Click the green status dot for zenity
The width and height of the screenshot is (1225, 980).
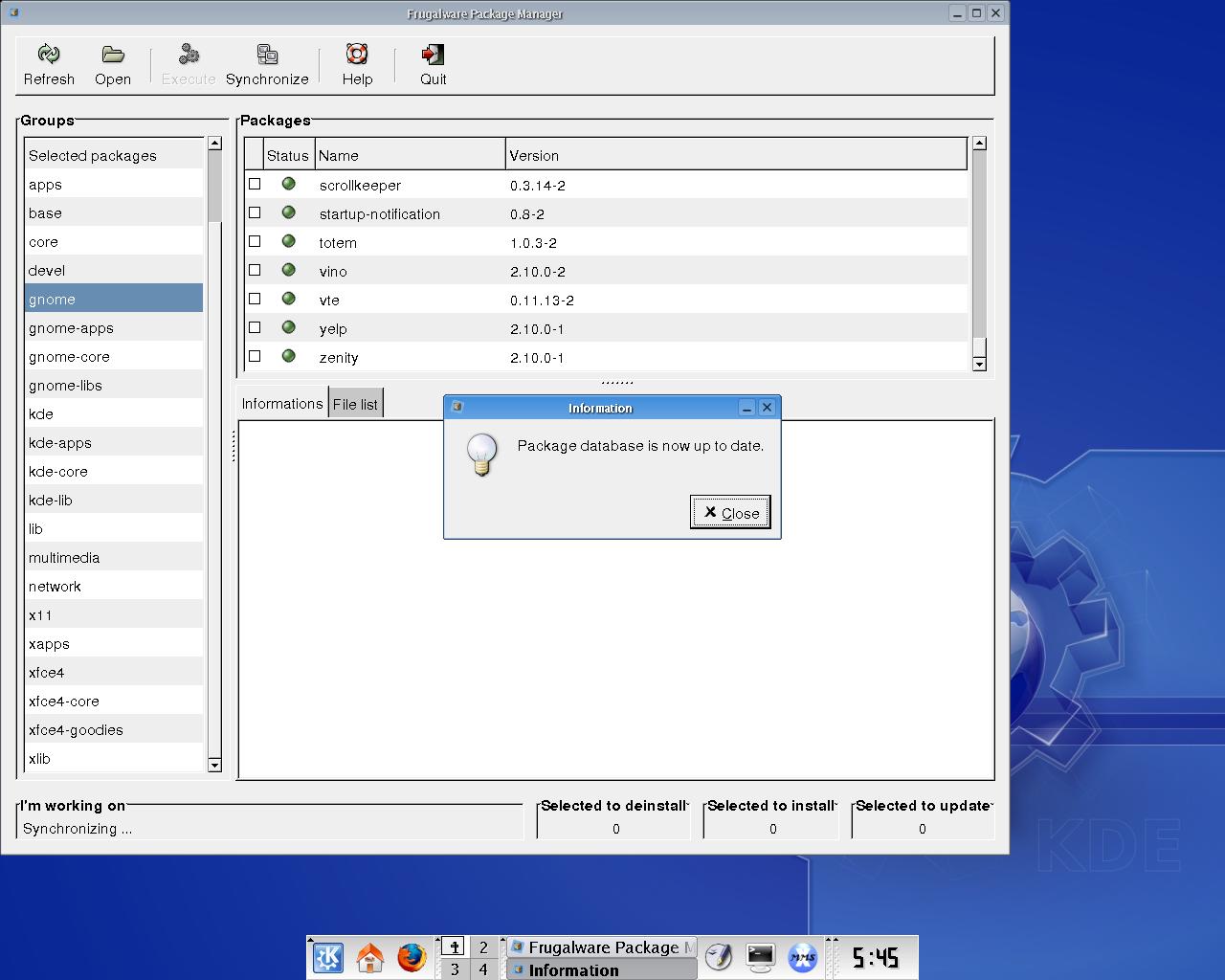click(x=288, y=356)
